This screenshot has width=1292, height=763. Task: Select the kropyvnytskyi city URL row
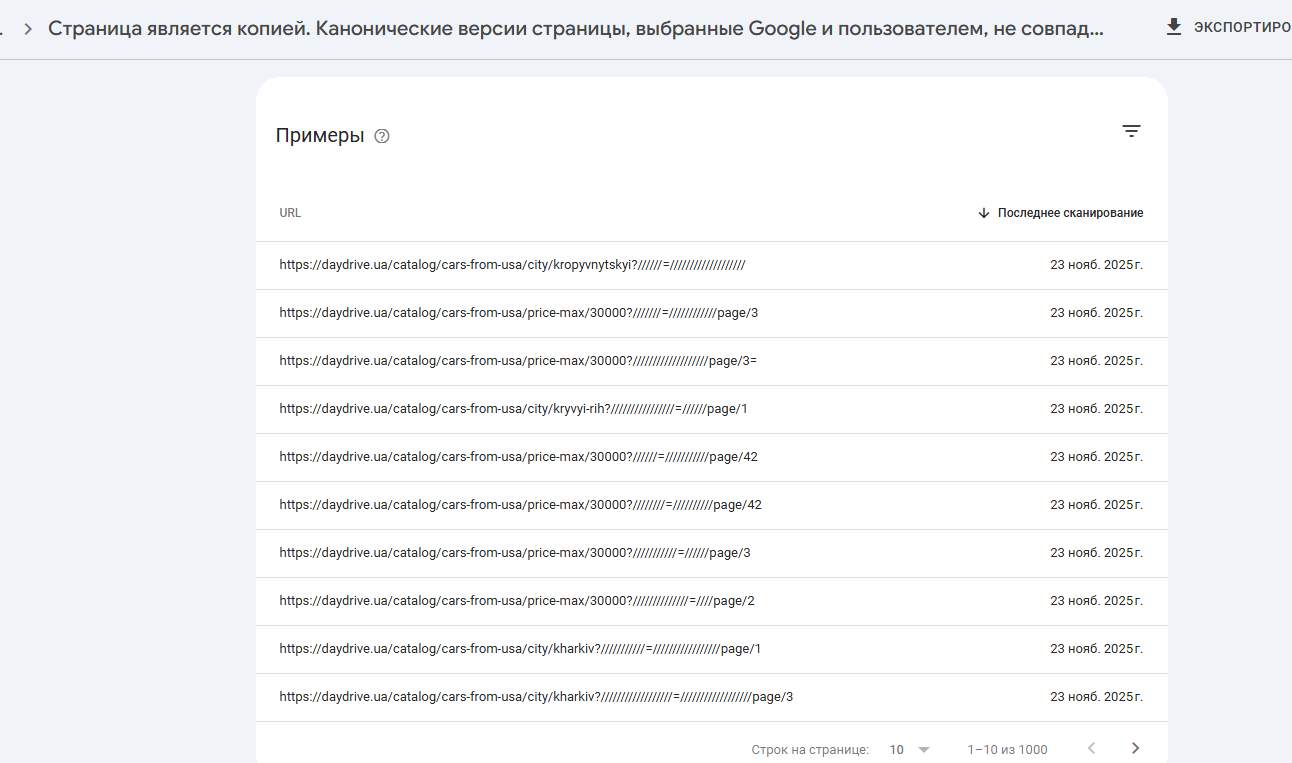[x=512, y=265]
